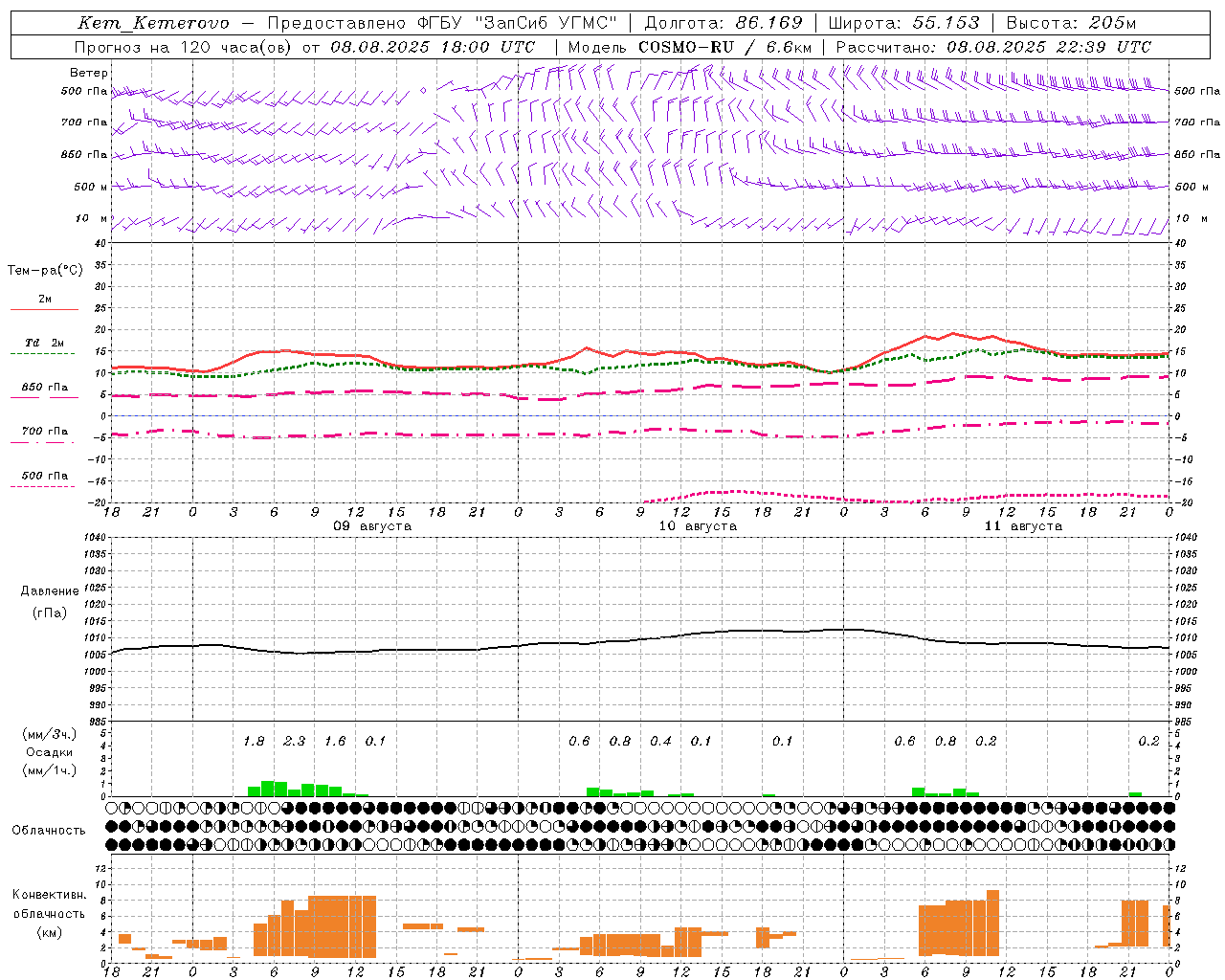
Task: Click the Долгота: 86.169 value
Action: click(x=724, y=23)
